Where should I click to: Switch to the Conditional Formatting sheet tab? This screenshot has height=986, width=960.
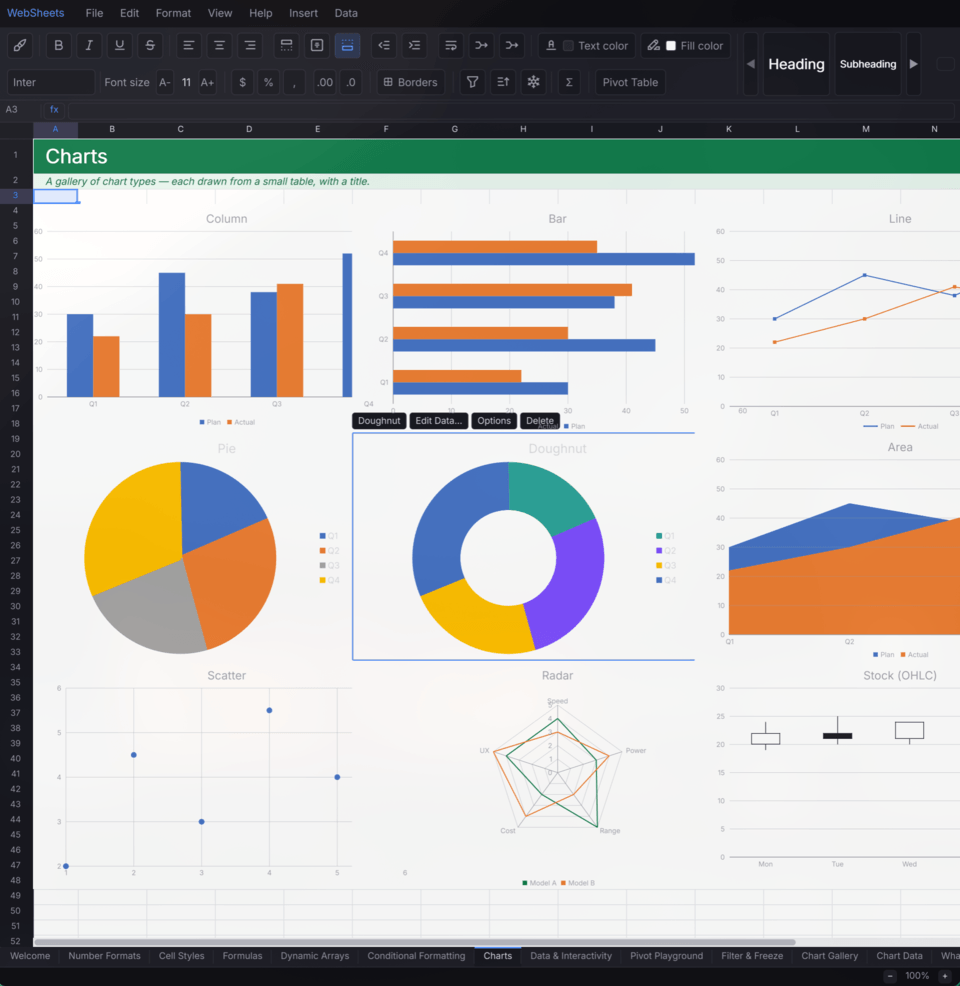pyautogui.click(x=416, y=956)
